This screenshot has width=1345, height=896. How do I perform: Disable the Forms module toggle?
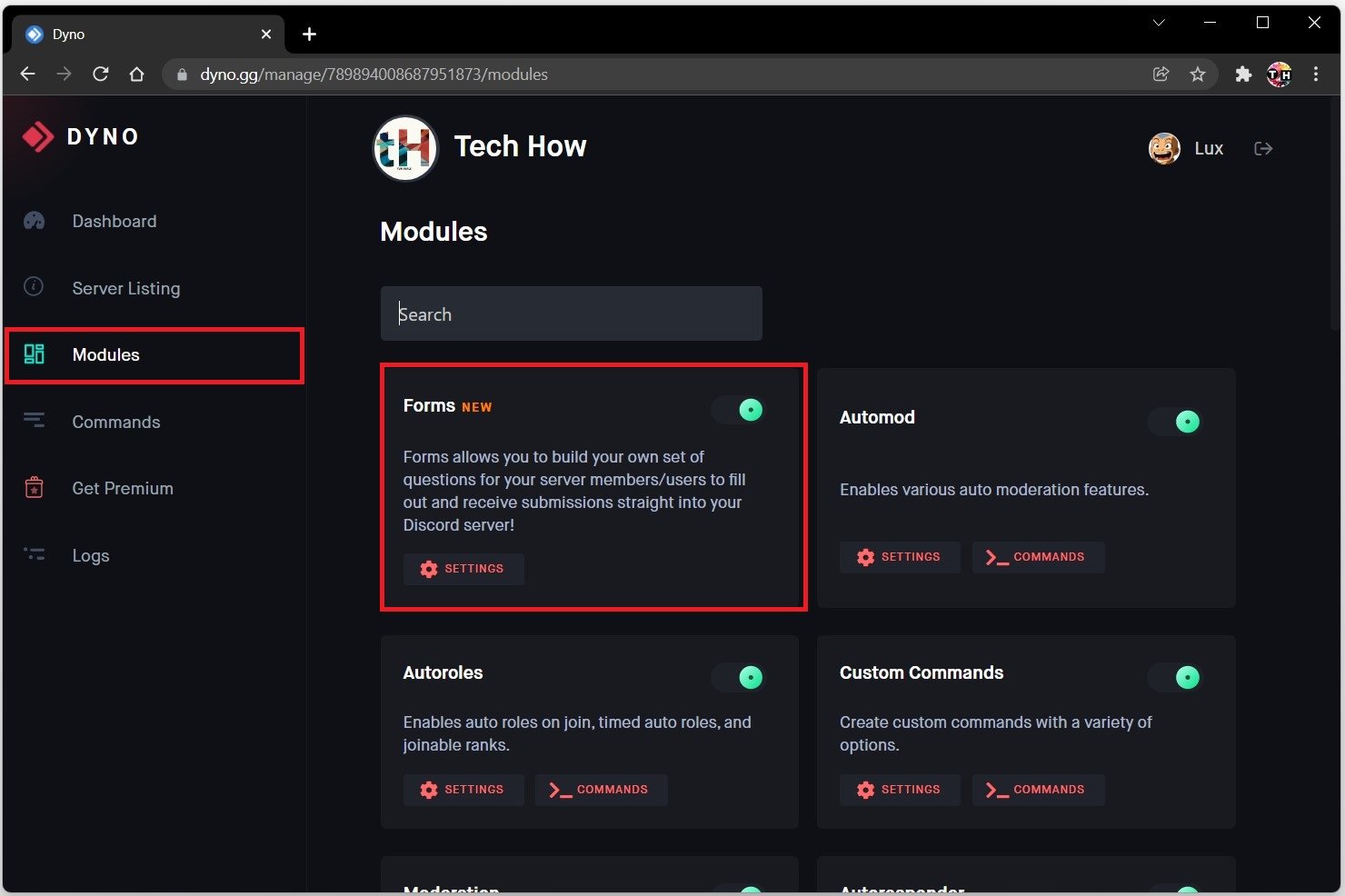click(x=740, y=410)
